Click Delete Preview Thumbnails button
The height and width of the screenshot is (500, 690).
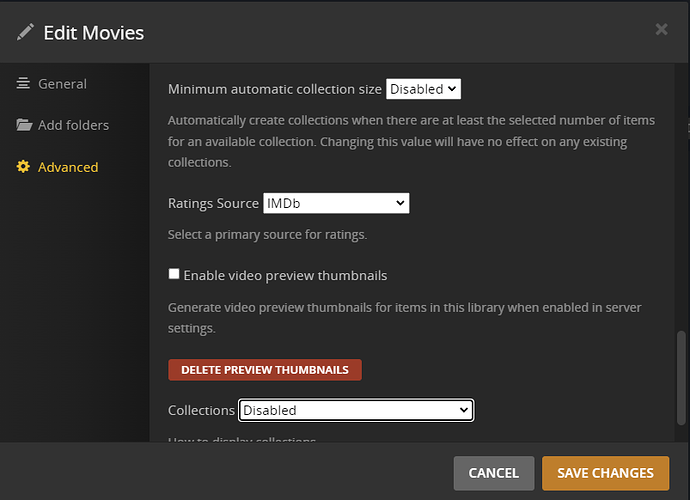click(x=265, y=370)
